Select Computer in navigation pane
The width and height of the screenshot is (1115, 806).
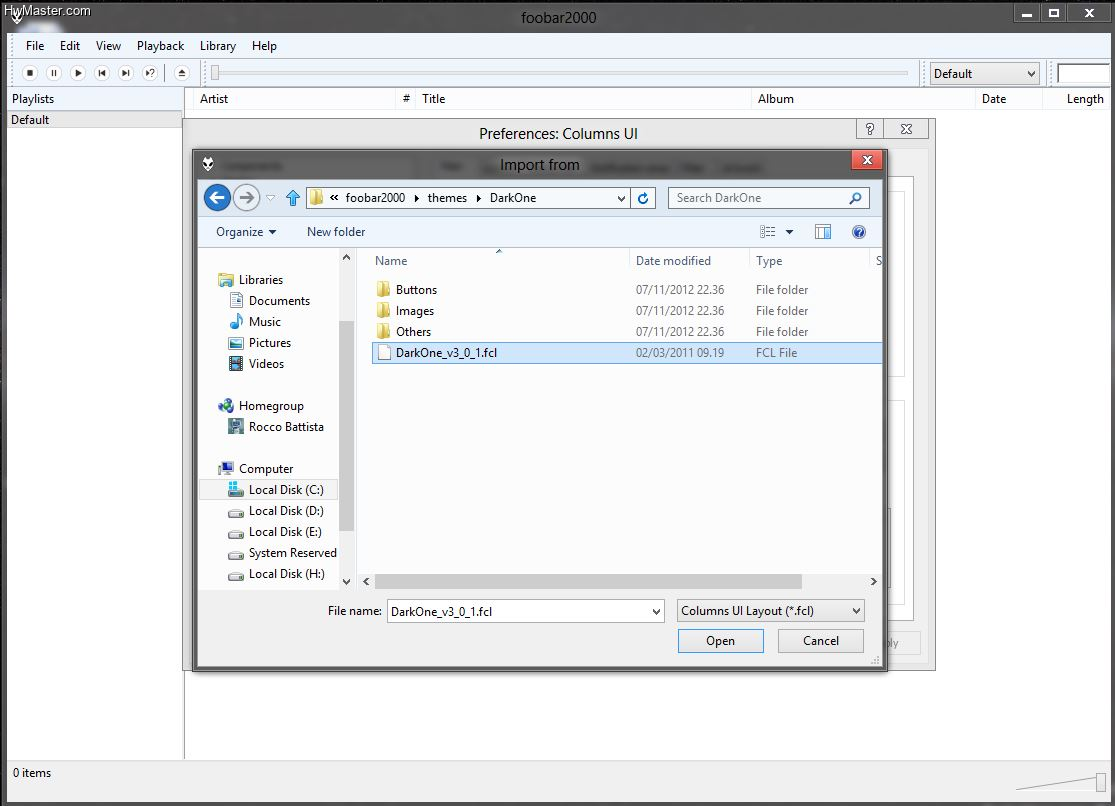(266, 469)
